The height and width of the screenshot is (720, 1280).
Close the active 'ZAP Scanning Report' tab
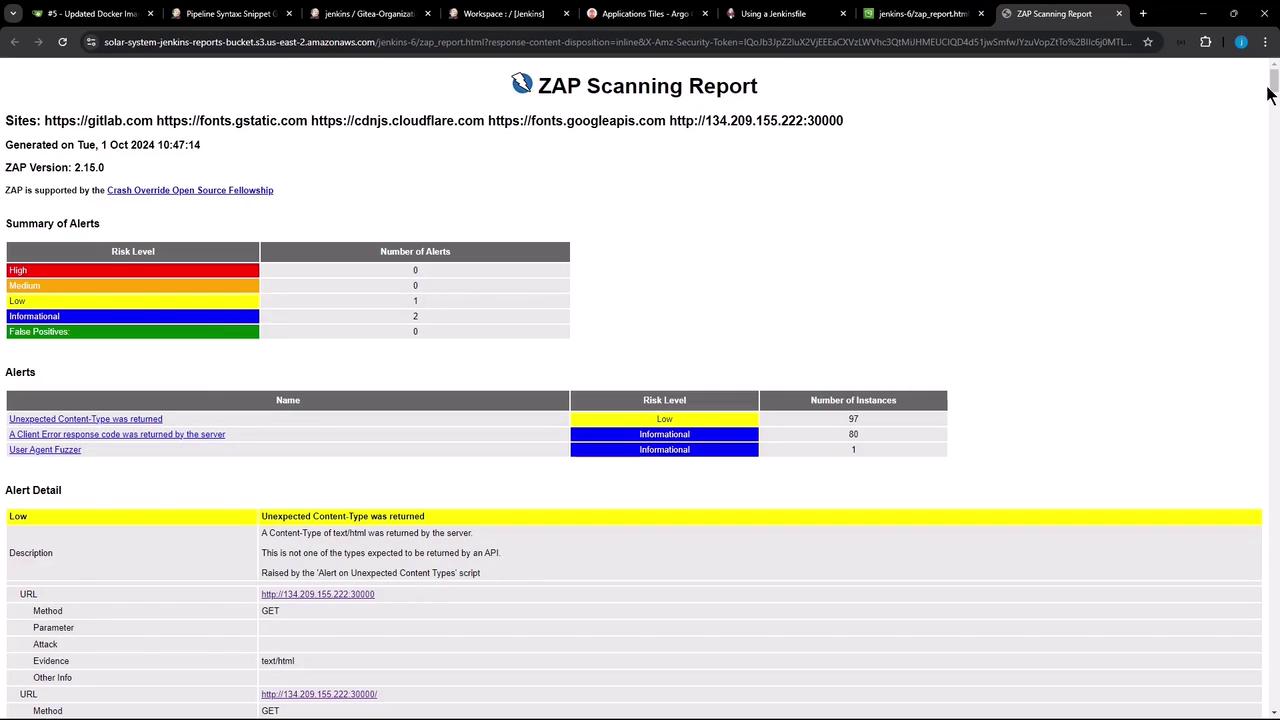(x=1119, y=14)
